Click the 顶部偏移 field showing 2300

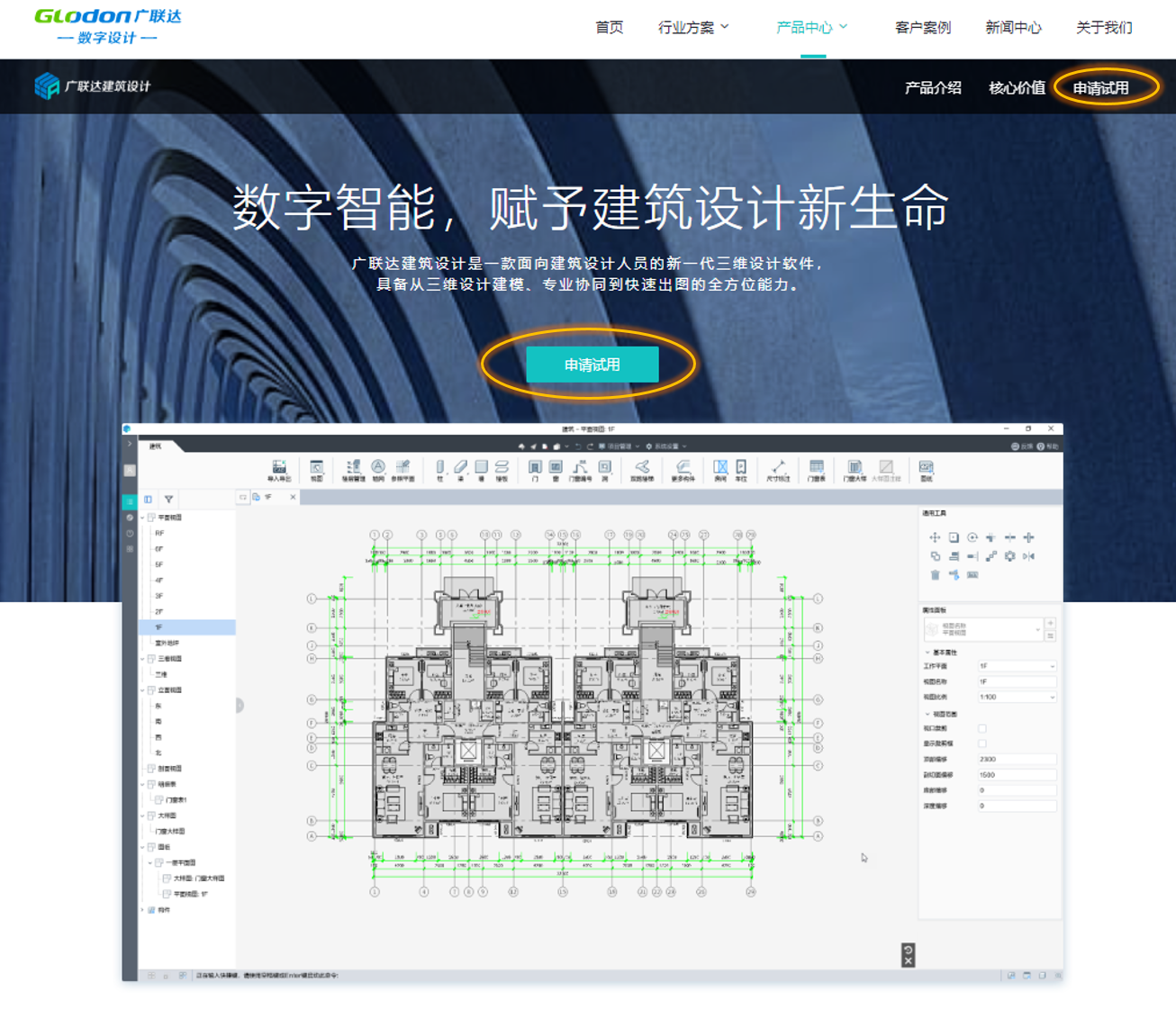1017,760
